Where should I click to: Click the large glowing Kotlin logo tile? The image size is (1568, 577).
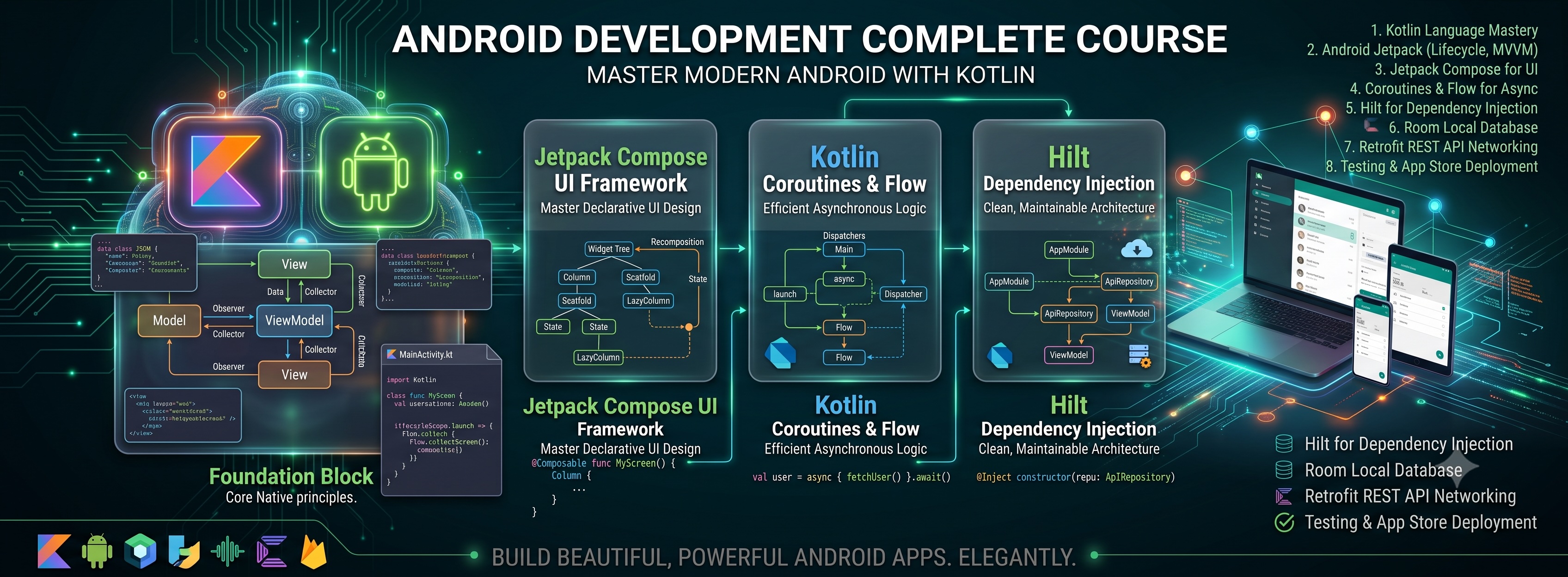tap(225, 172)
